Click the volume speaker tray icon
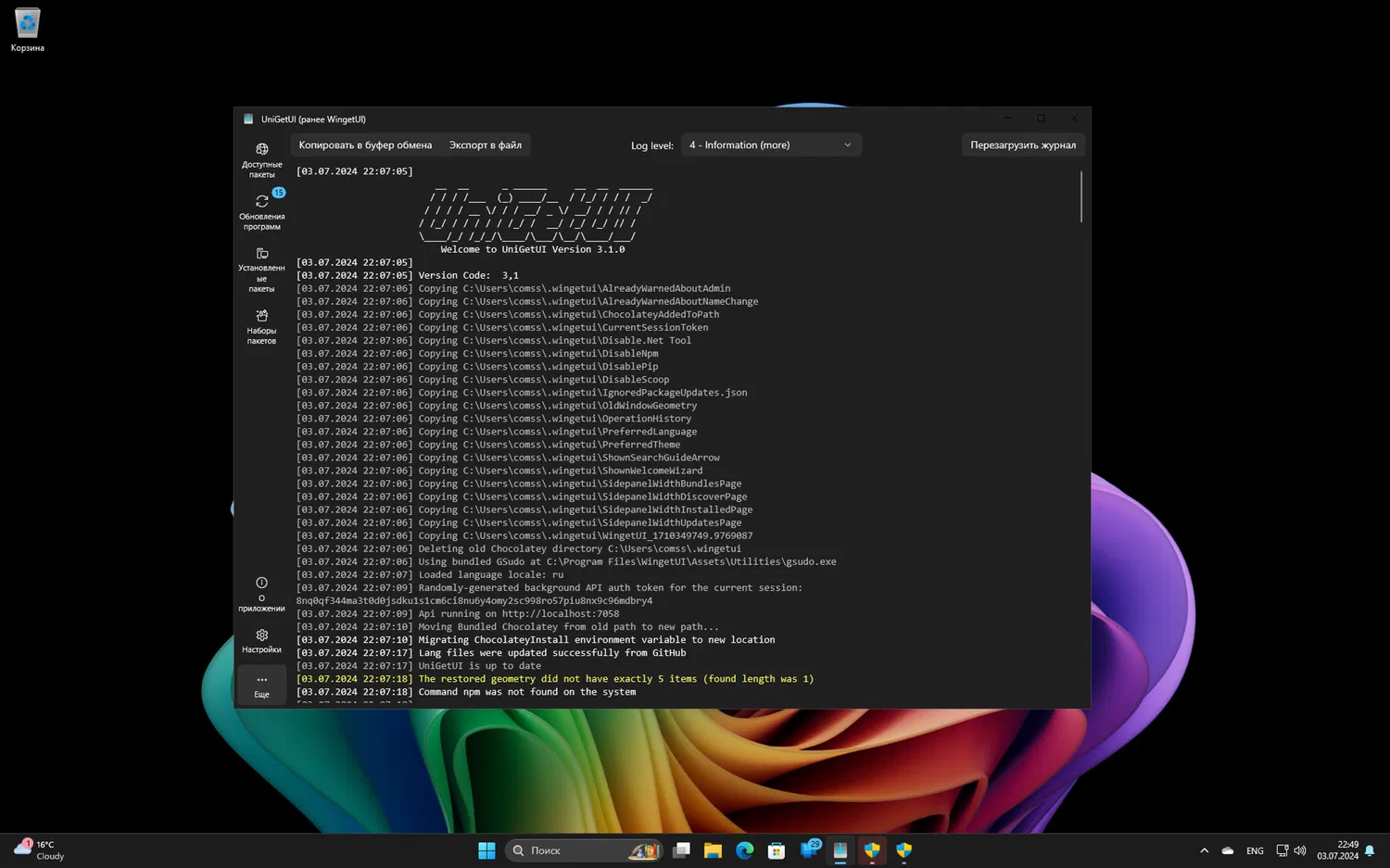This screenshot has height=868, width=1390. 1300,850
